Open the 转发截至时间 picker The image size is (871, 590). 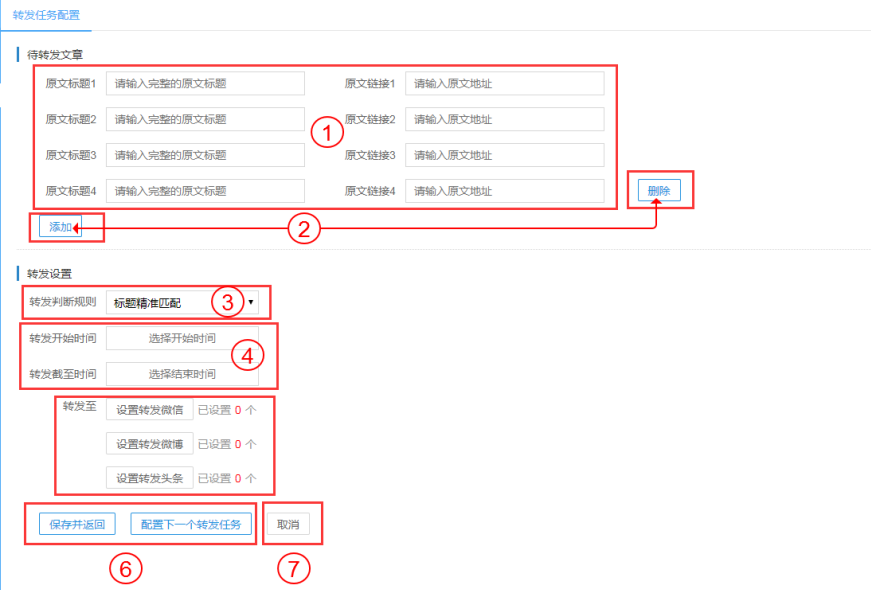pos(182,374)
